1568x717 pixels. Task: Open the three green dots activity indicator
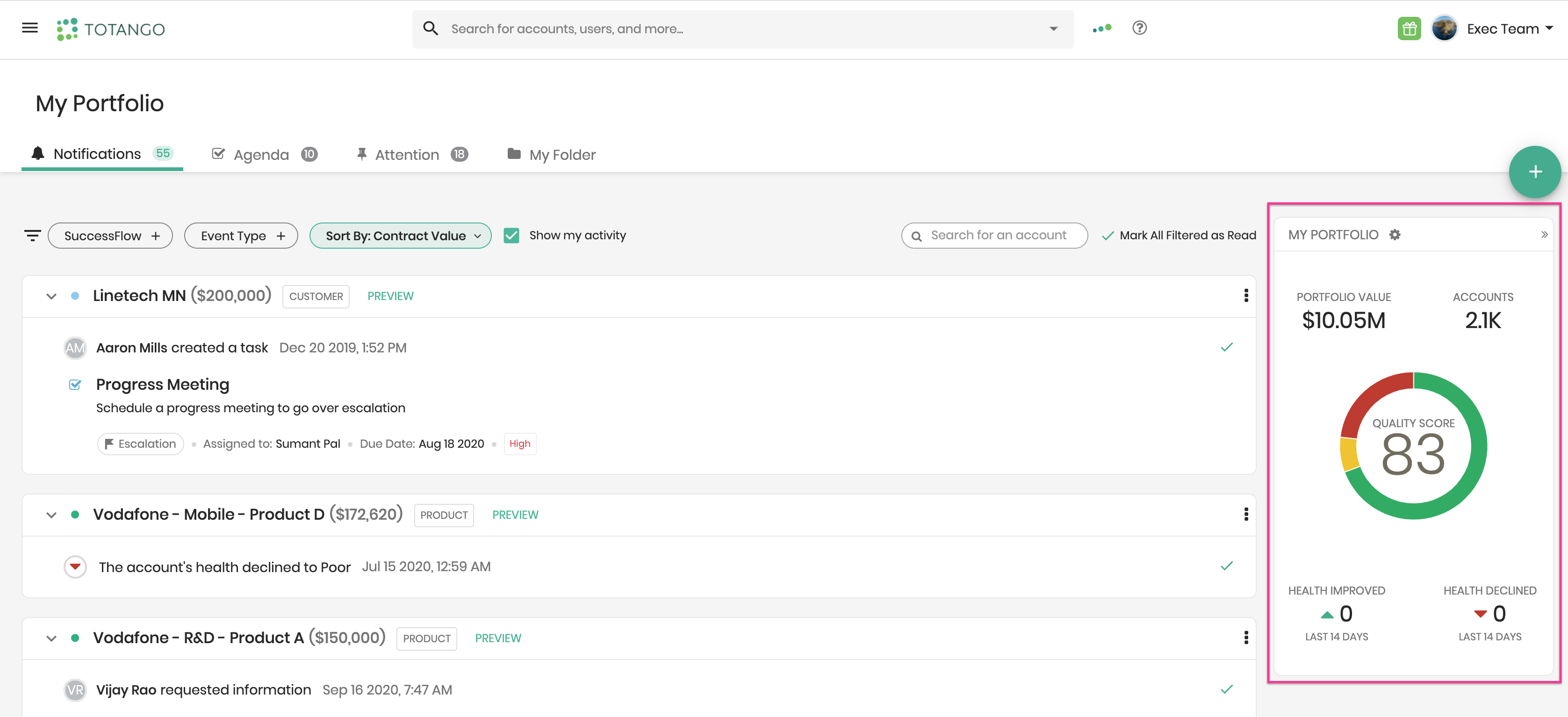tap(1102, 29)
